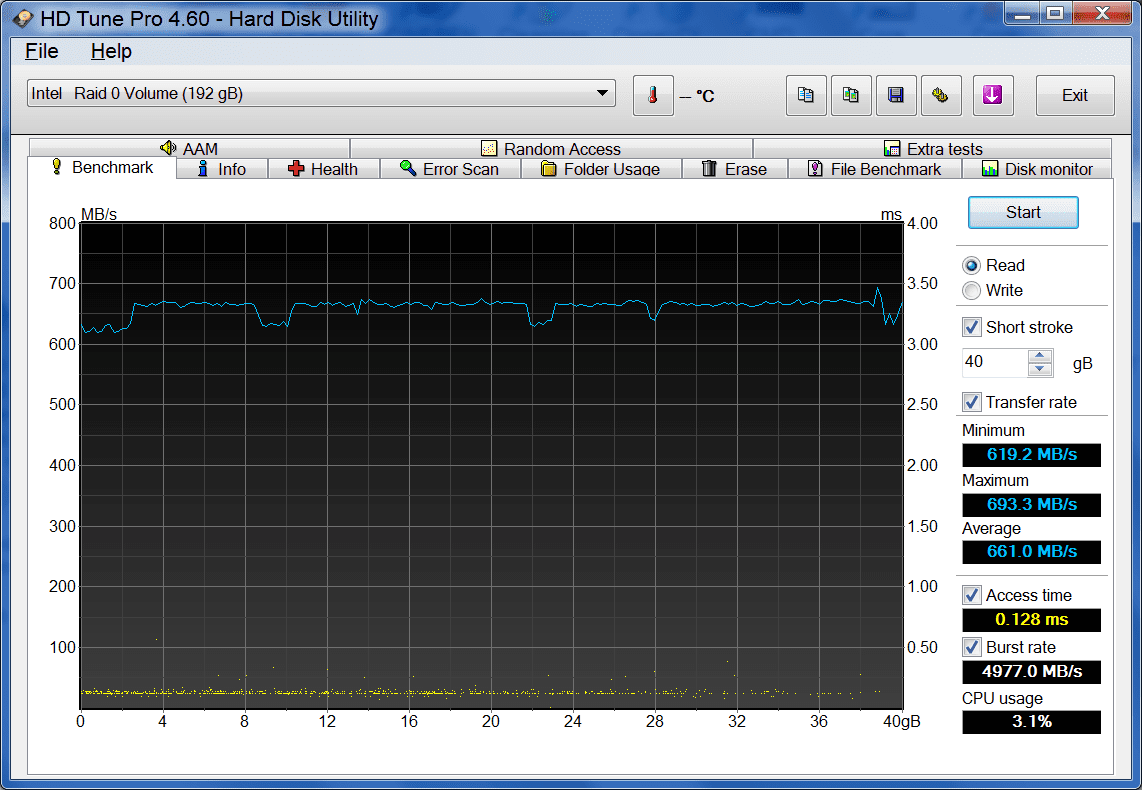1142x790 pixels.
Task: Open the File Benchmark tab
Action: coord(875,169)
